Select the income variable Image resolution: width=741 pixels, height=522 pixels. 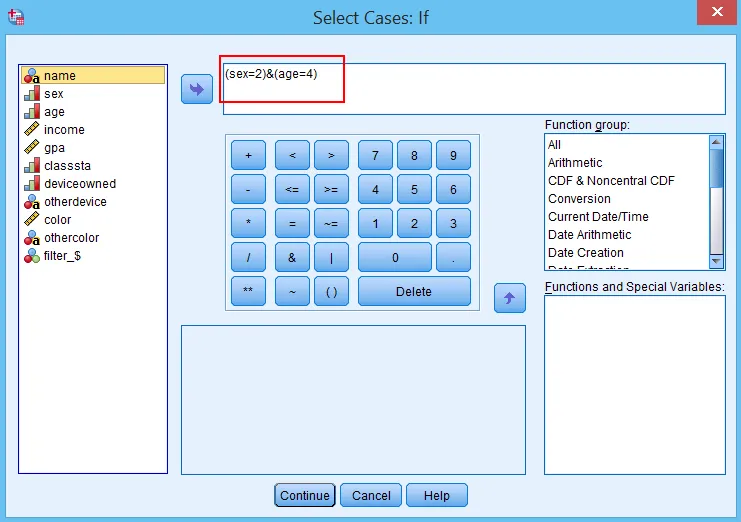tap(93, 129)
